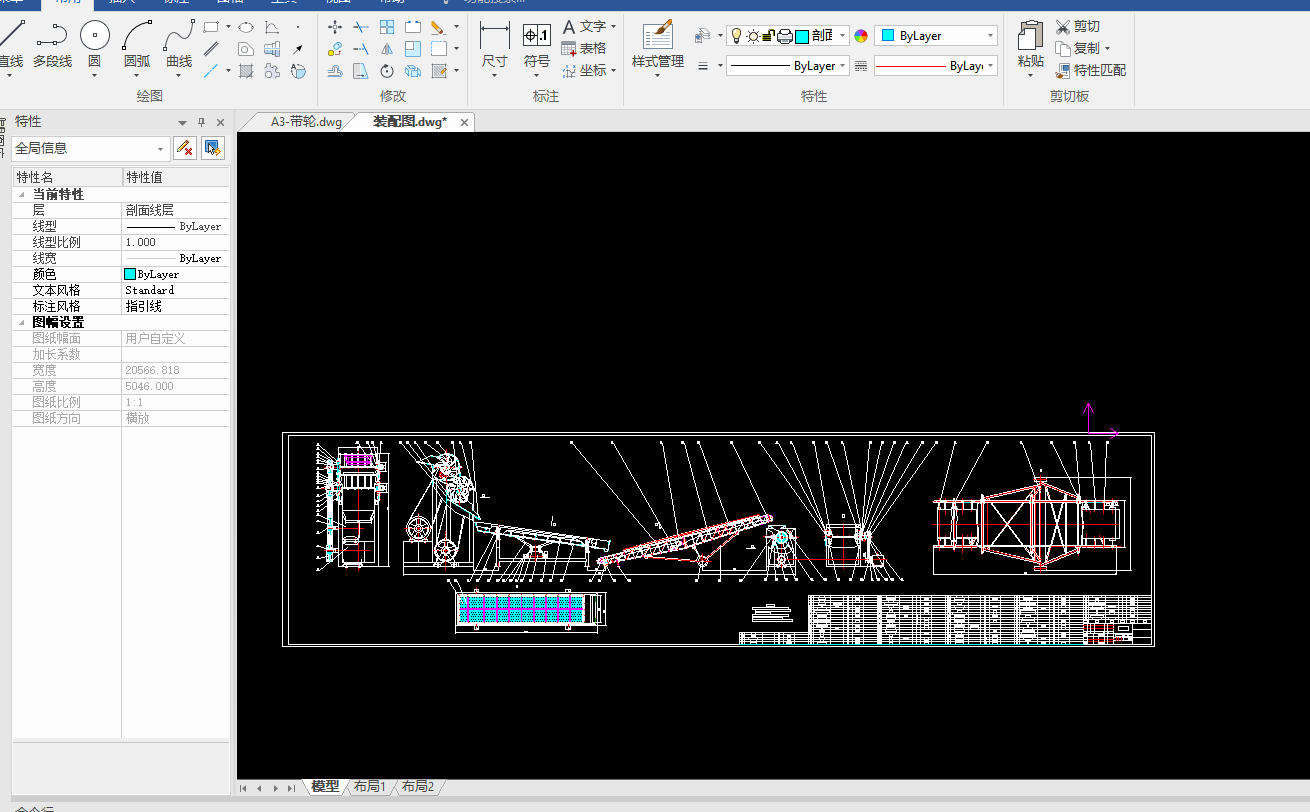Open the cyan ByLayer color dropdown

coord(935,36)
